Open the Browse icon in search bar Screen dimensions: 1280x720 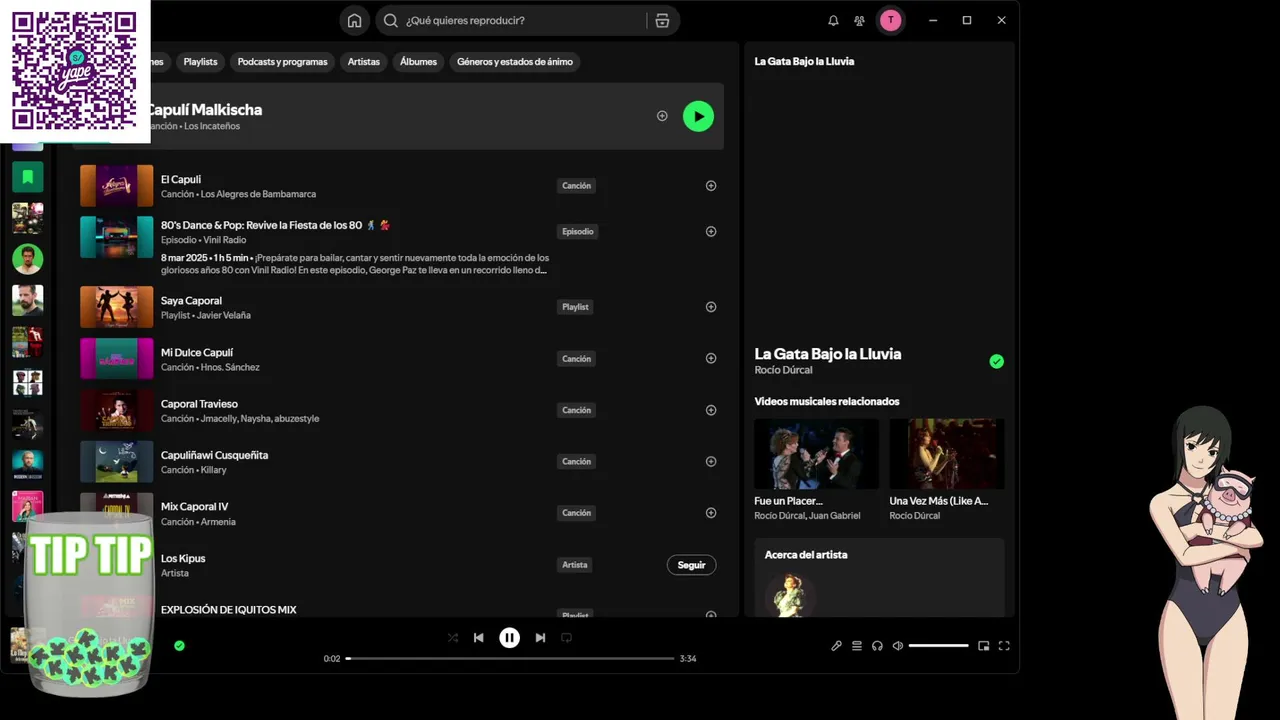[x=662, y=20]
